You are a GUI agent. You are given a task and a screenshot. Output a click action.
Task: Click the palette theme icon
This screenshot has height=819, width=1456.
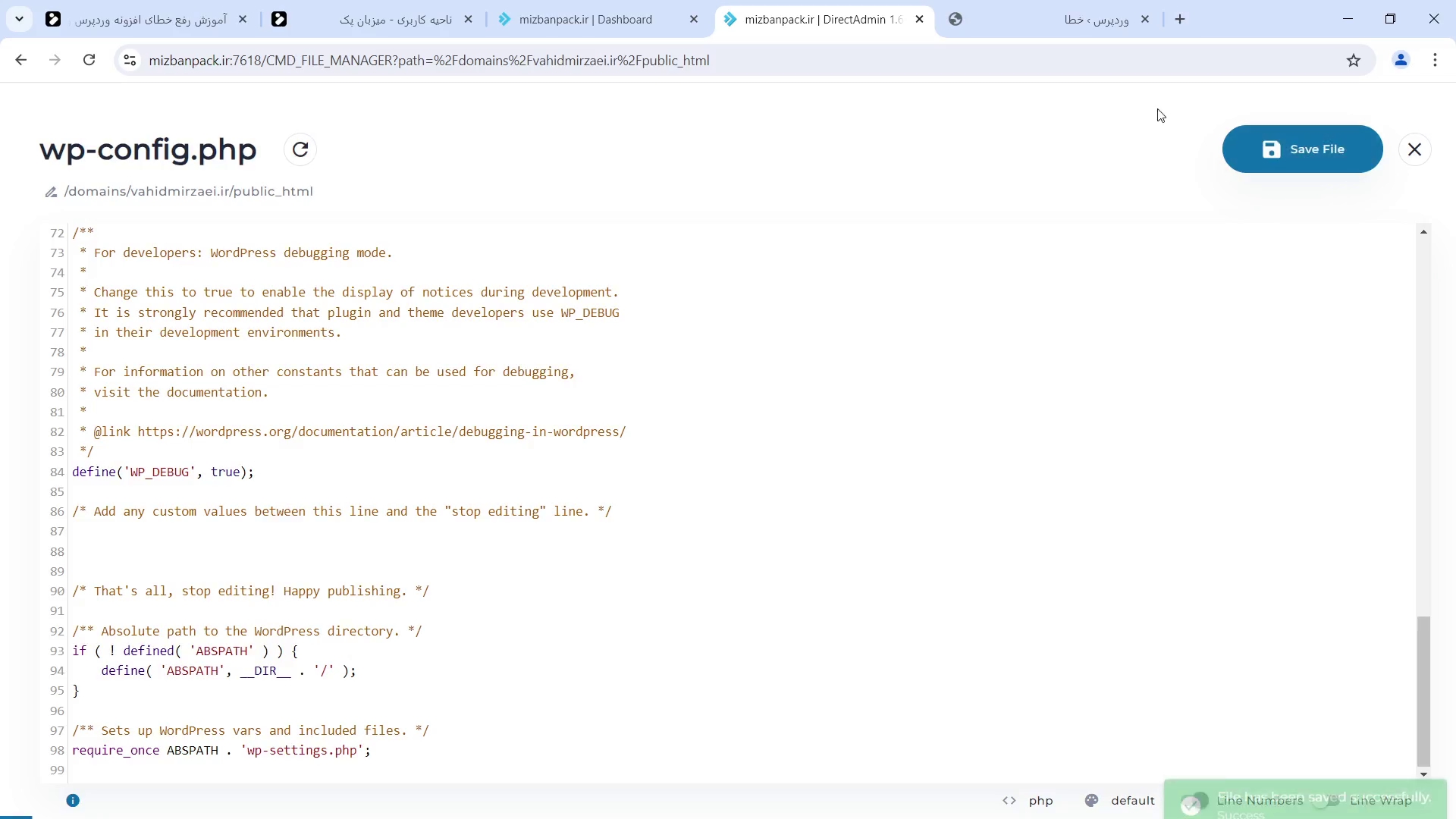tap(1092, 801)
